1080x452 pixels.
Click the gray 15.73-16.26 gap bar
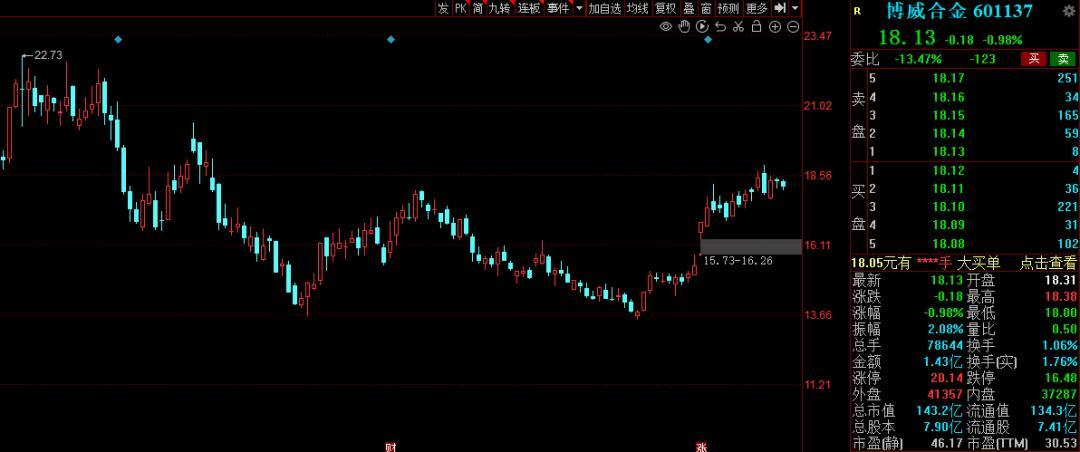[751, 247]
